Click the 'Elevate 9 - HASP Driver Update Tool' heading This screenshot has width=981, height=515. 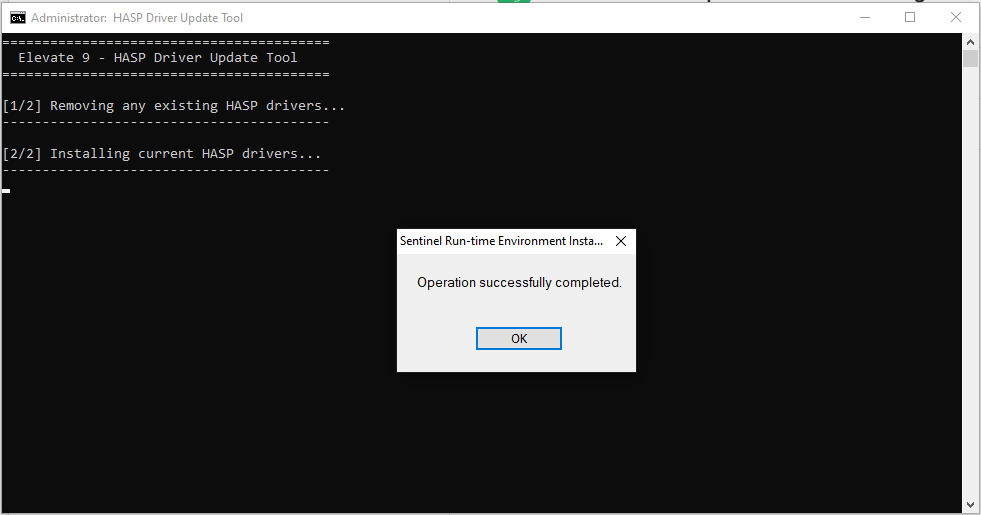click(x=158, y=58)
